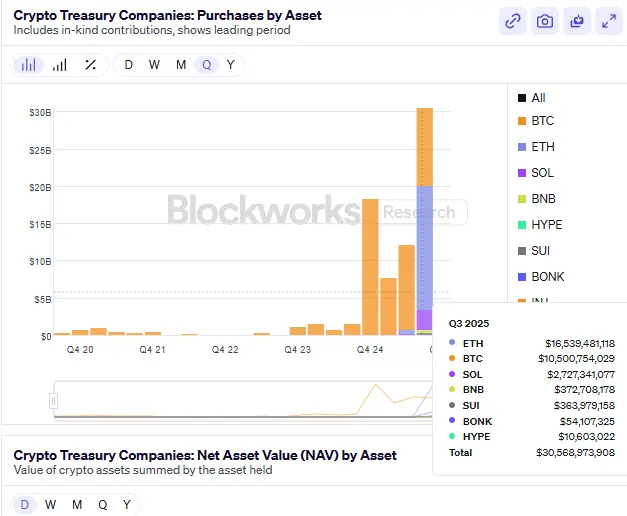Select the cumulative bar chart icon
627x516 pixels.
(x=60, y=65)
